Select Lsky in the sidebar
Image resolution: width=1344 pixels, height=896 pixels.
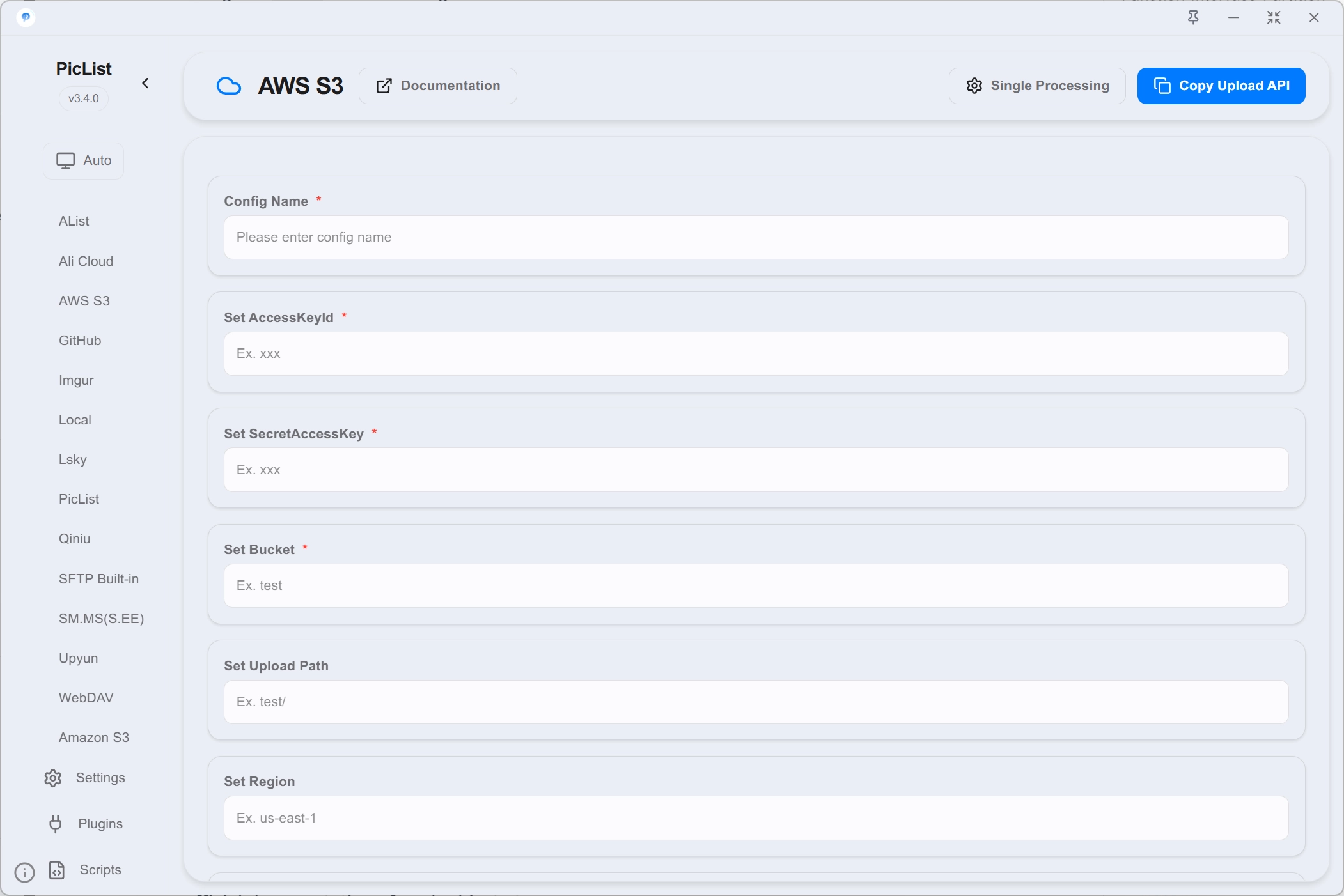pos(73,460)
